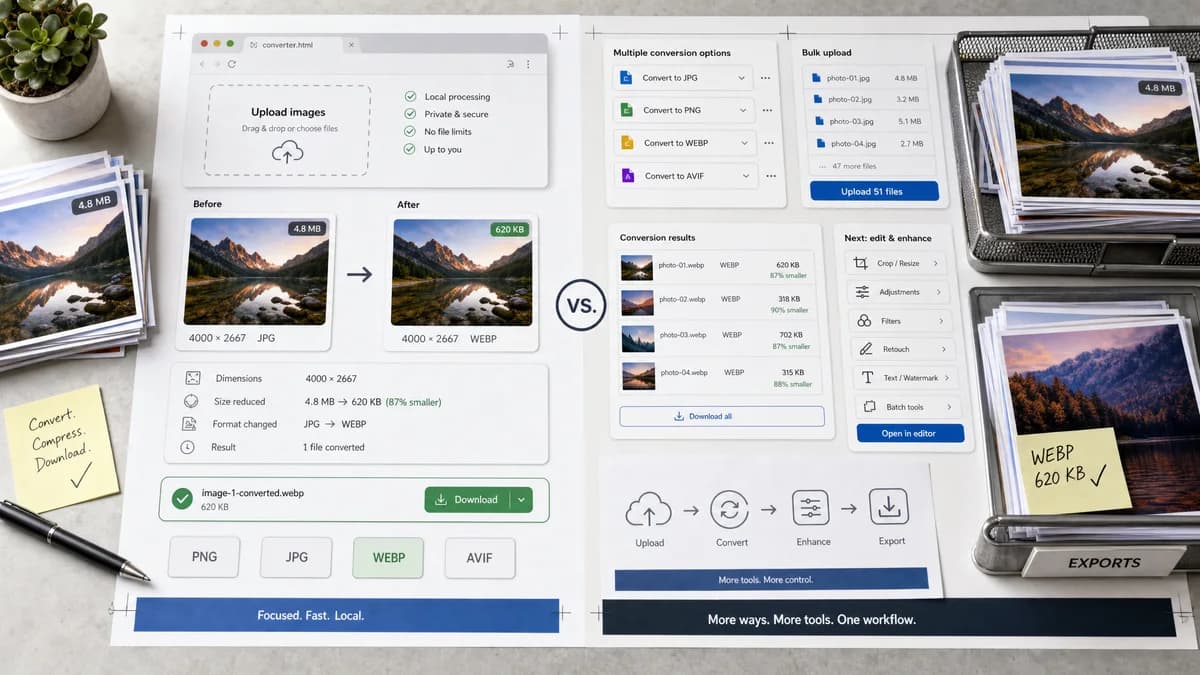Click the Format changed row icon
Viewport: 1200px width, 675px height.
tap(189, 424)
